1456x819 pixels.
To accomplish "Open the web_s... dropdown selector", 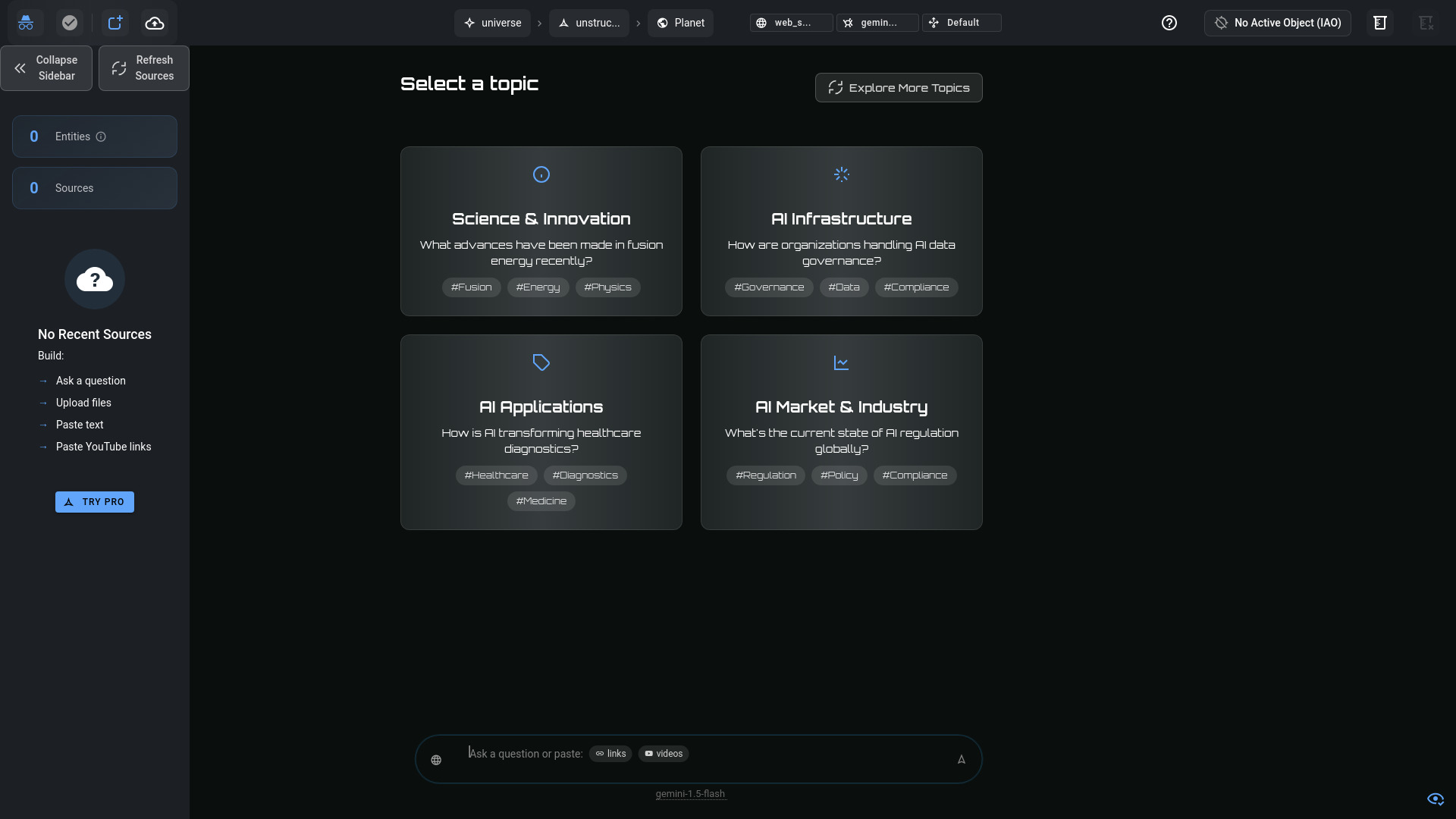I will pyautogui.click(x=791, y=23).
